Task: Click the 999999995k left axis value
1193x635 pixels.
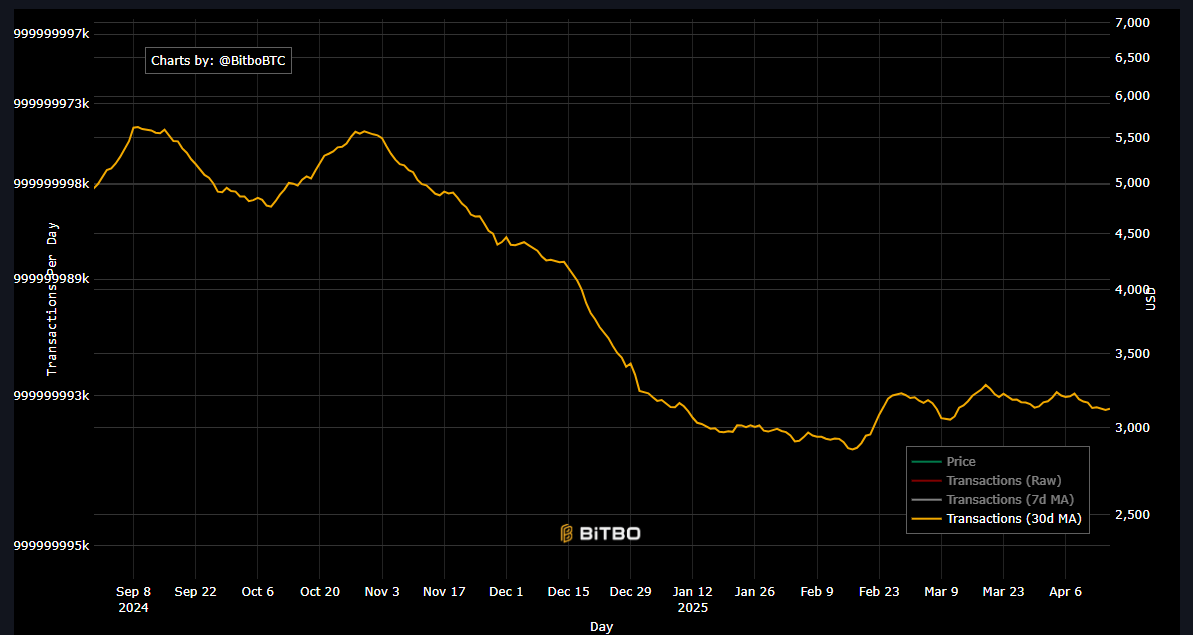Action: point(52,545)
